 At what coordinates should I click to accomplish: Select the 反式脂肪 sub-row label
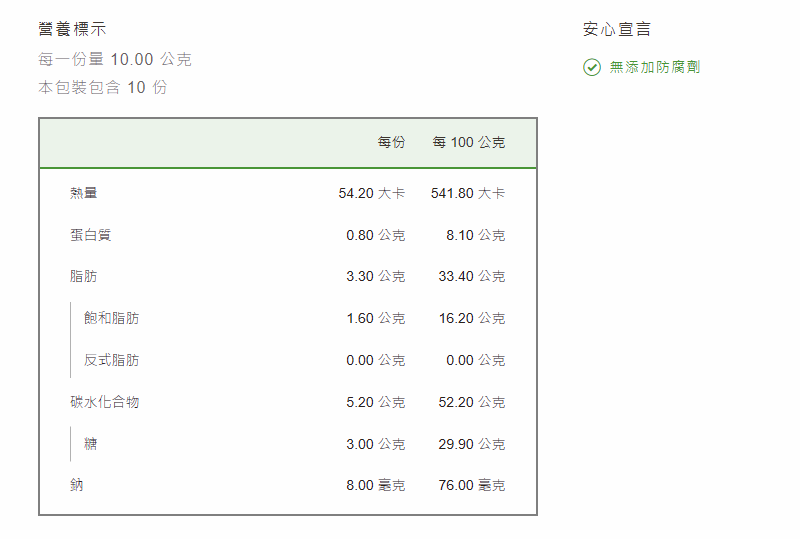tap(111, 360)
